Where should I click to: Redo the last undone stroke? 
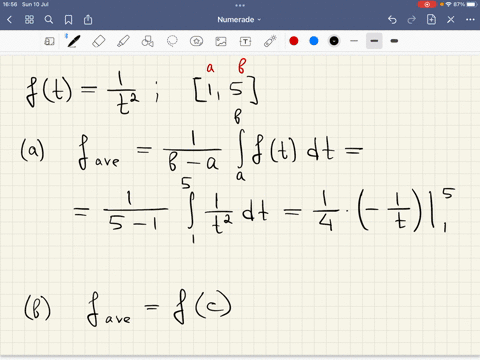point(412,20)
